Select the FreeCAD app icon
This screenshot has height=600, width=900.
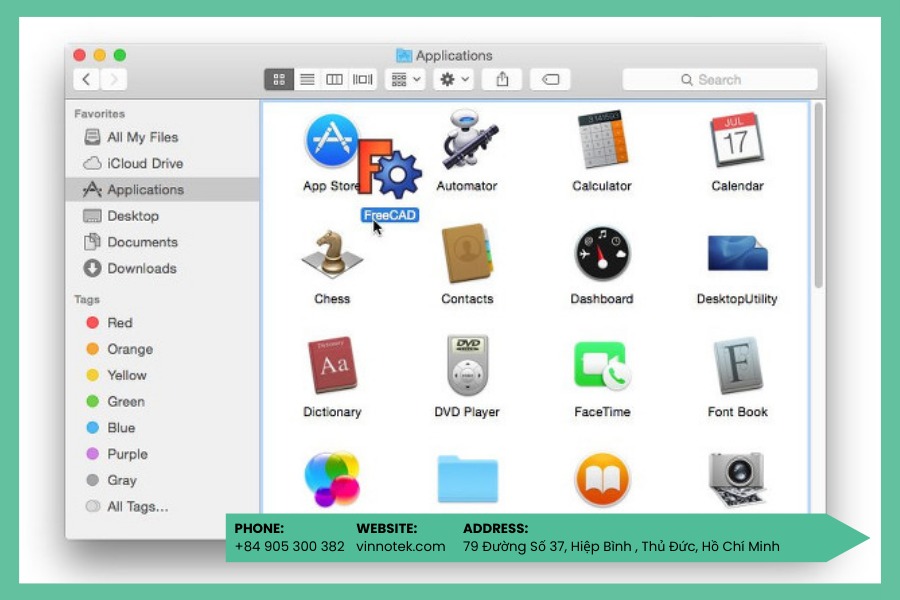[390, 168]
